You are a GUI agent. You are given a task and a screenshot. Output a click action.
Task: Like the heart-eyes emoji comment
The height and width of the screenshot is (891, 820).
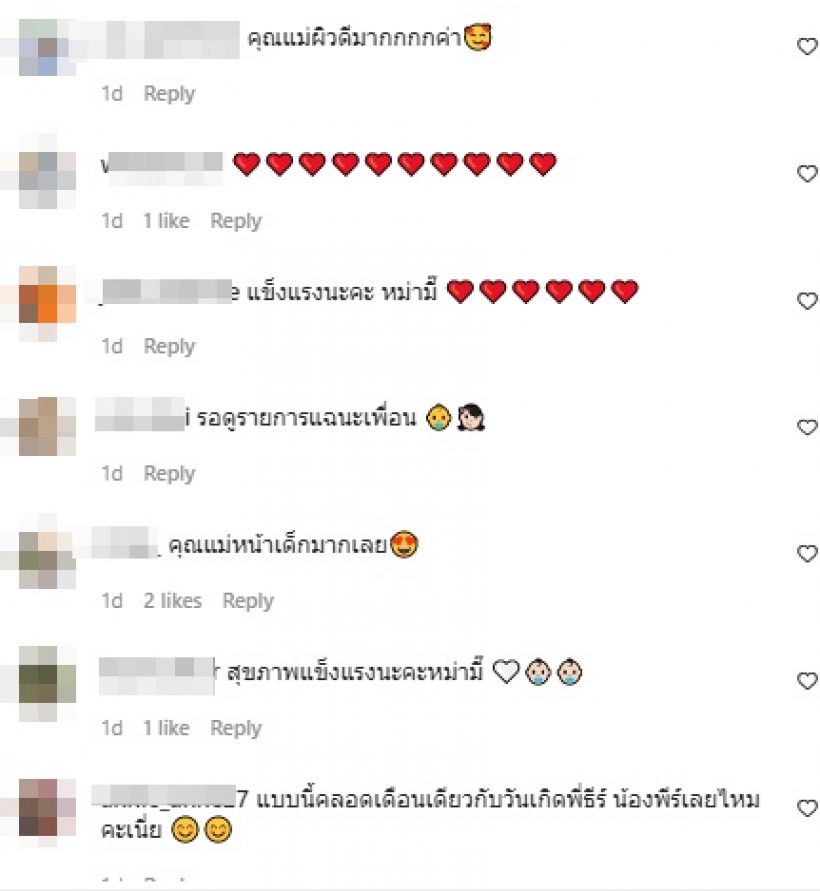807,553
